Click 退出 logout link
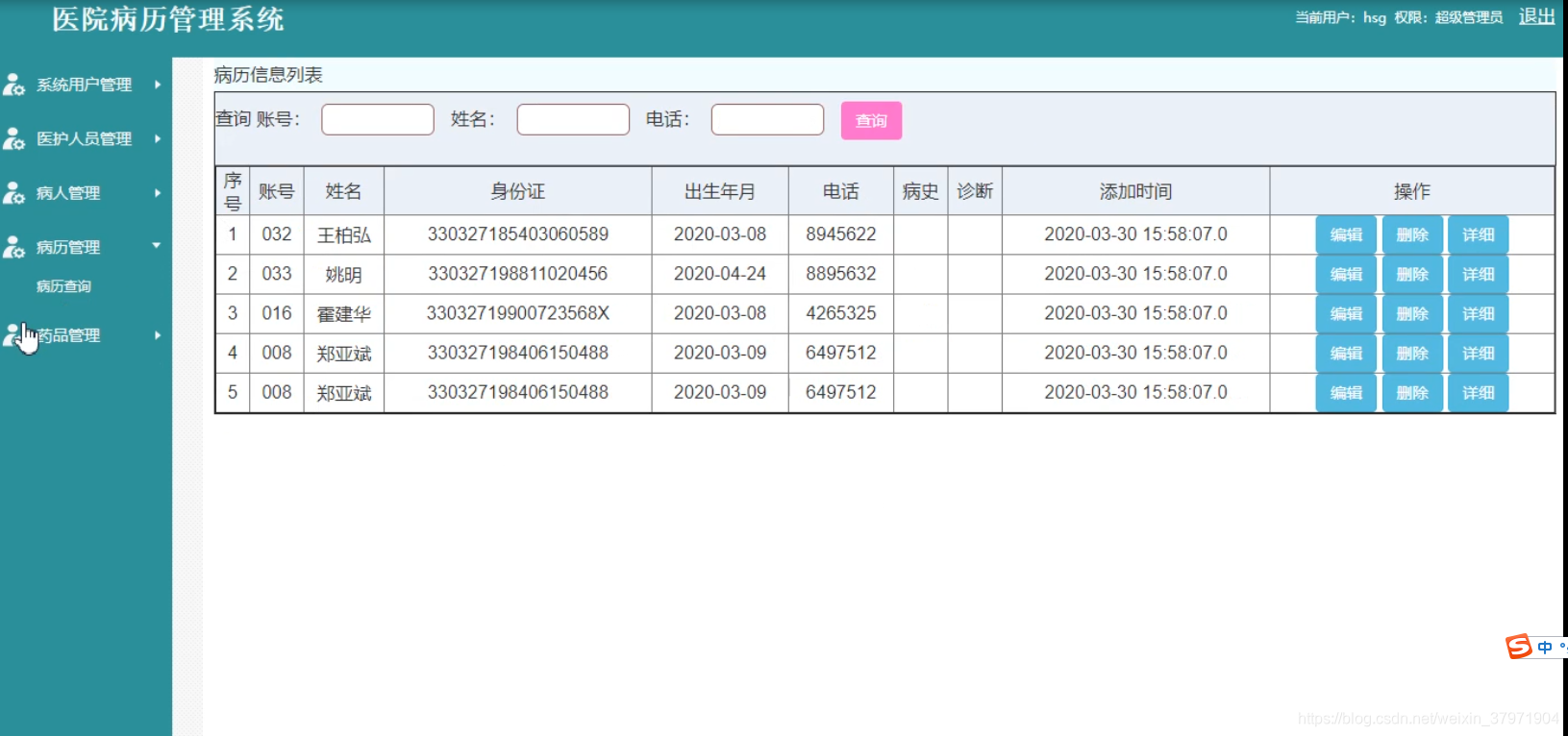Screen dimensions: 1568x736 tap(1536, 16)
